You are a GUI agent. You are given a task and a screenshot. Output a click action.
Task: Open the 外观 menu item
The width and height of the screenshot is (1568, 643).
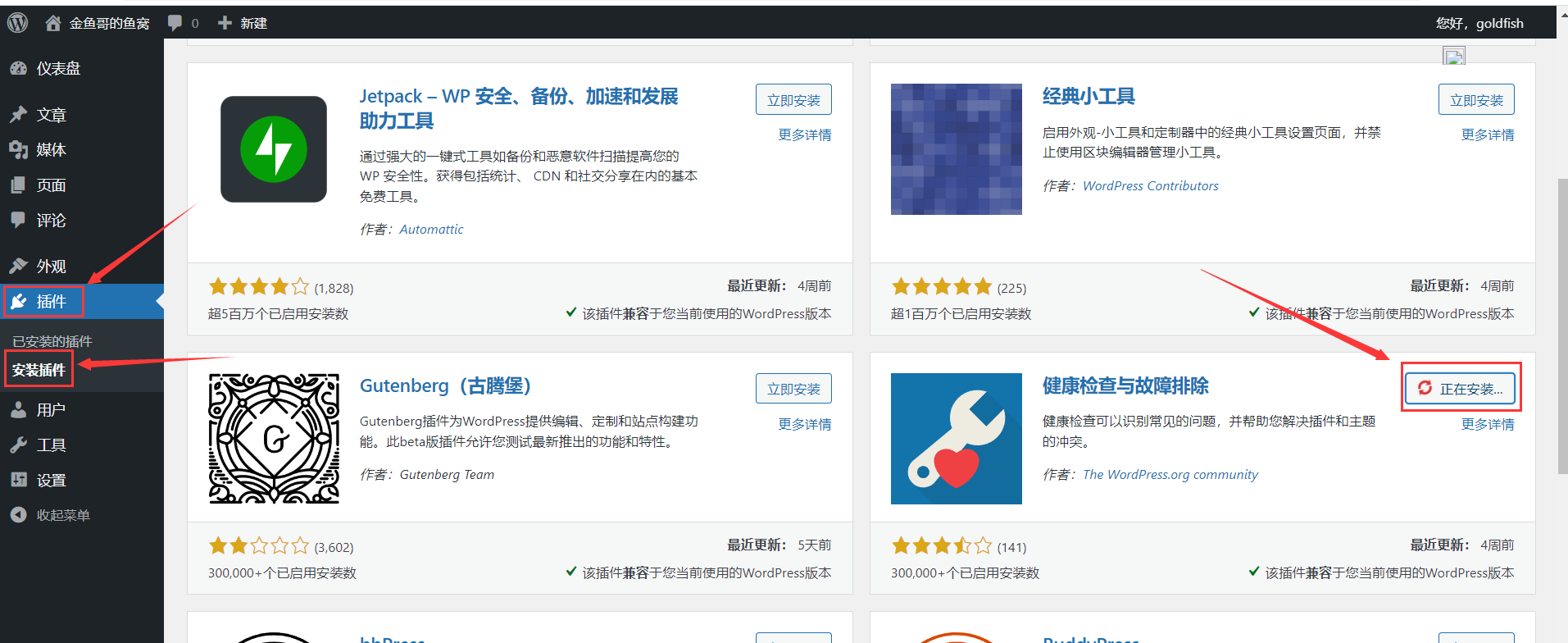[x=82, y=267]
